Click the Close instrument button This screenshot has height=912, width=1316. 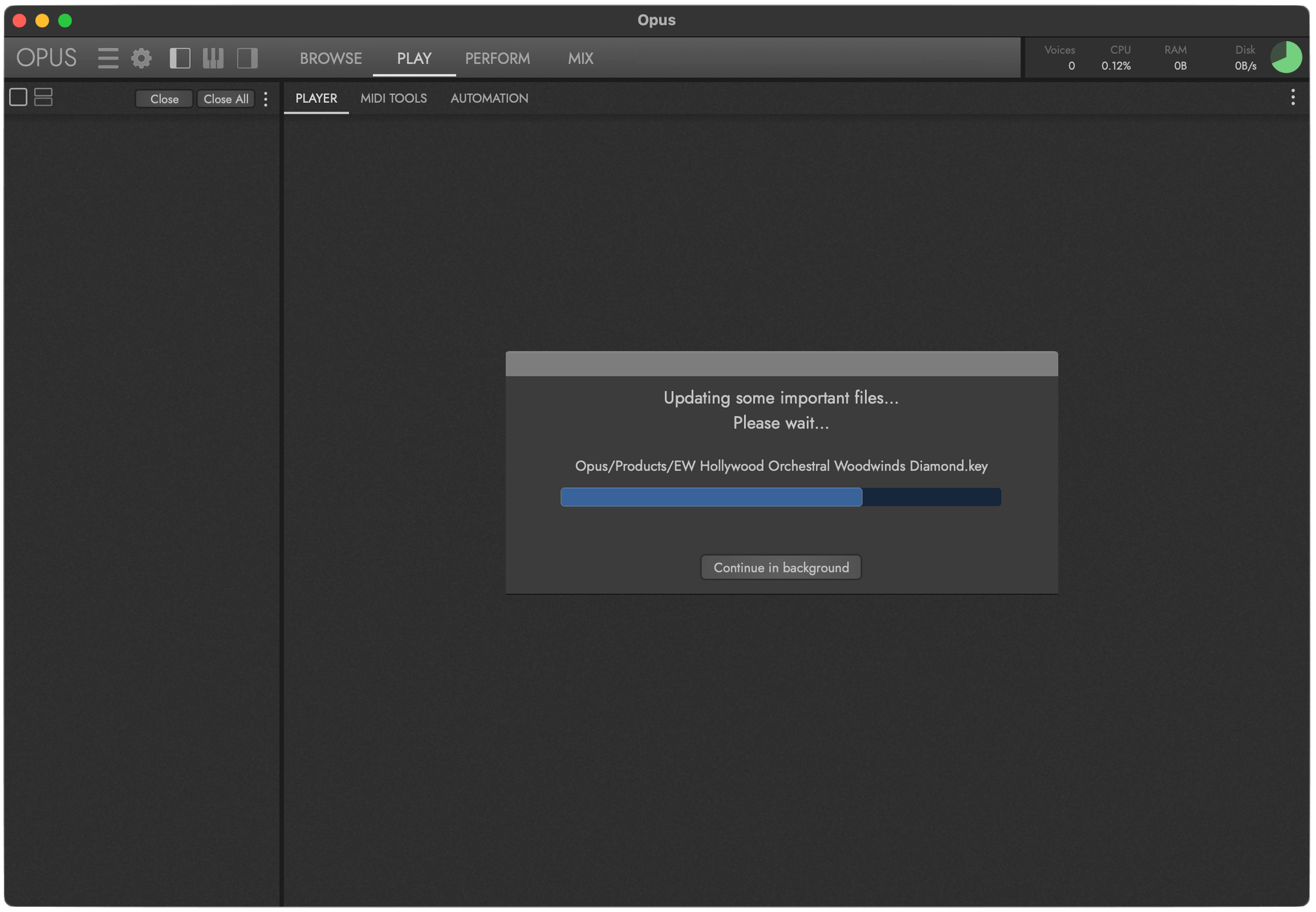tap(164, 99)
